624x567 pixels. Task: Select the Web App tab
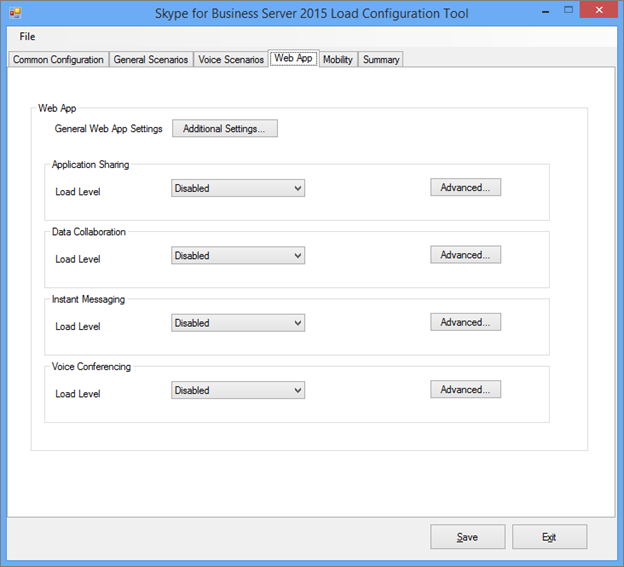pos(293,58)
